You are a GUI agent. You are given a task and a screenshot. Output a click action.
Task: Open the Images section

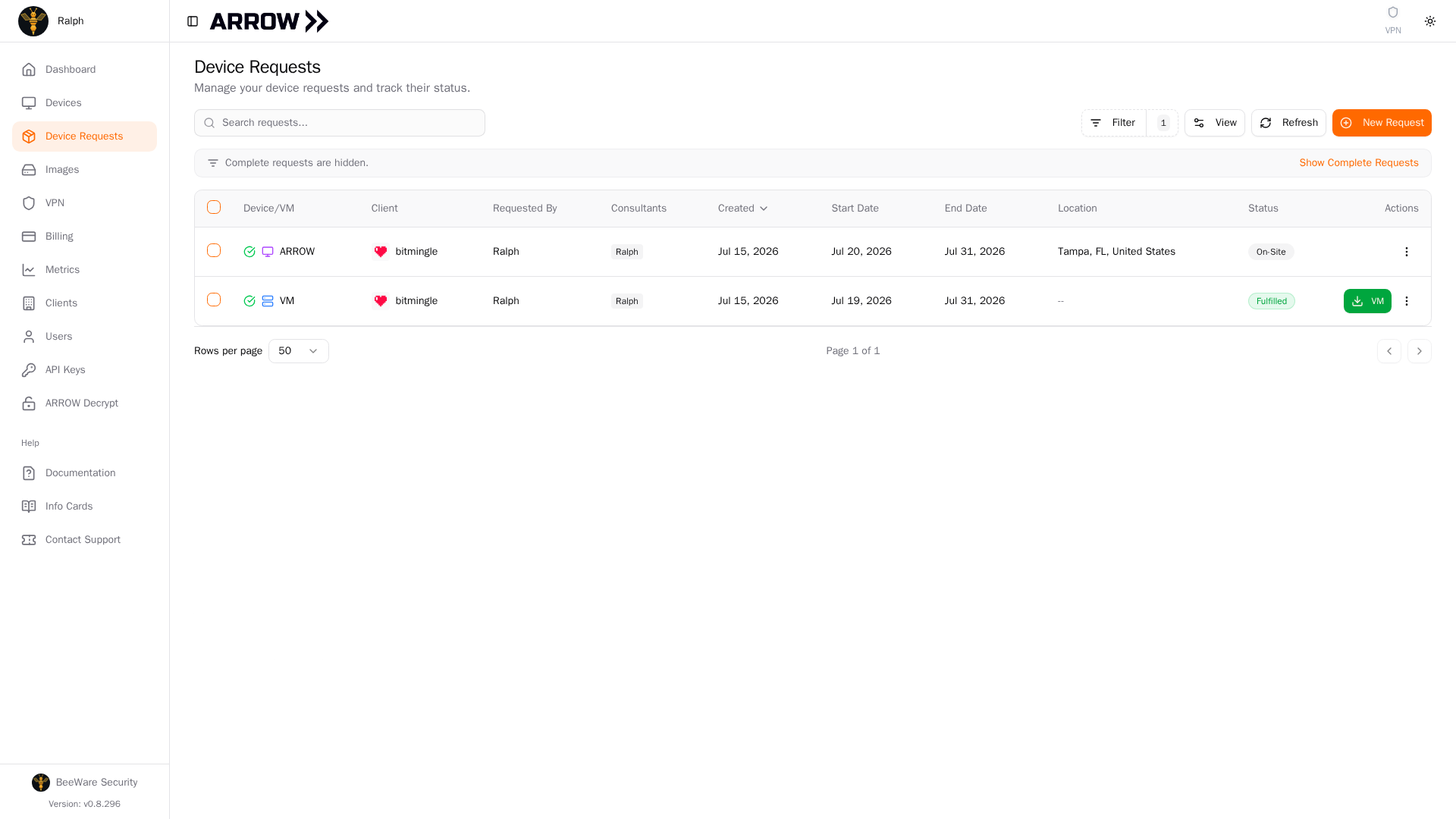84,170
